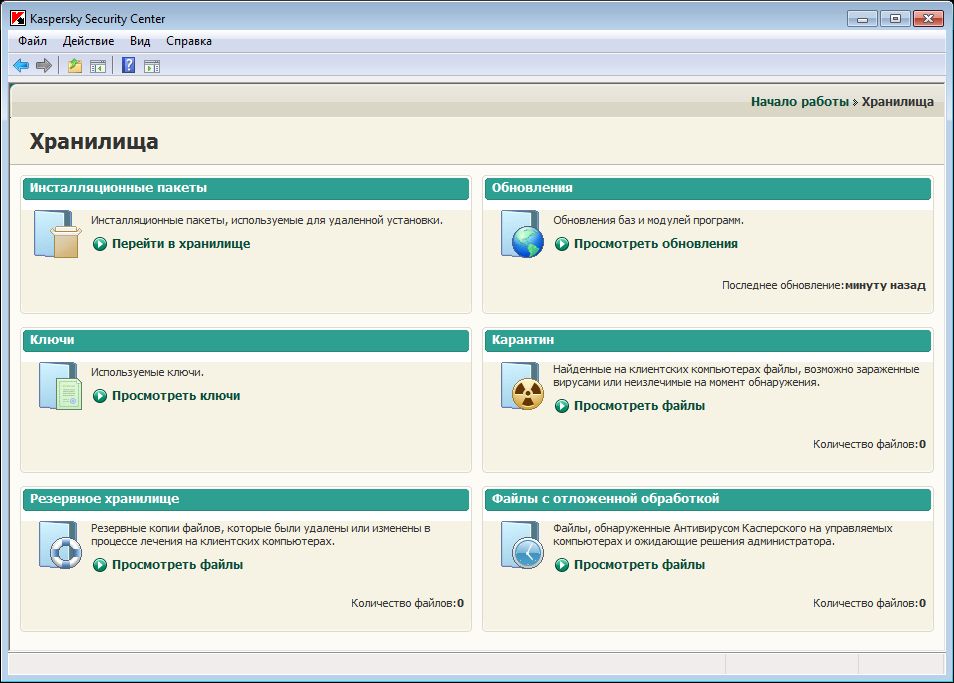Click the Инсталляционные пакеты header
Screen dimensions: 954x683
[x=246, y=188]
